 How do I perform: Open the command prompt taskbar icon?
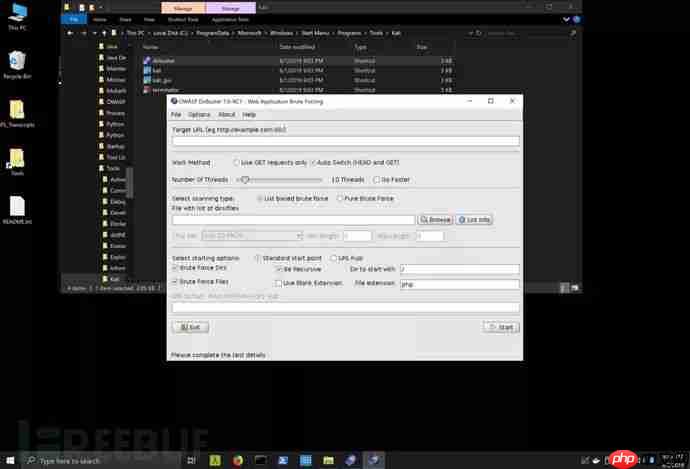(x=260, y=461)
